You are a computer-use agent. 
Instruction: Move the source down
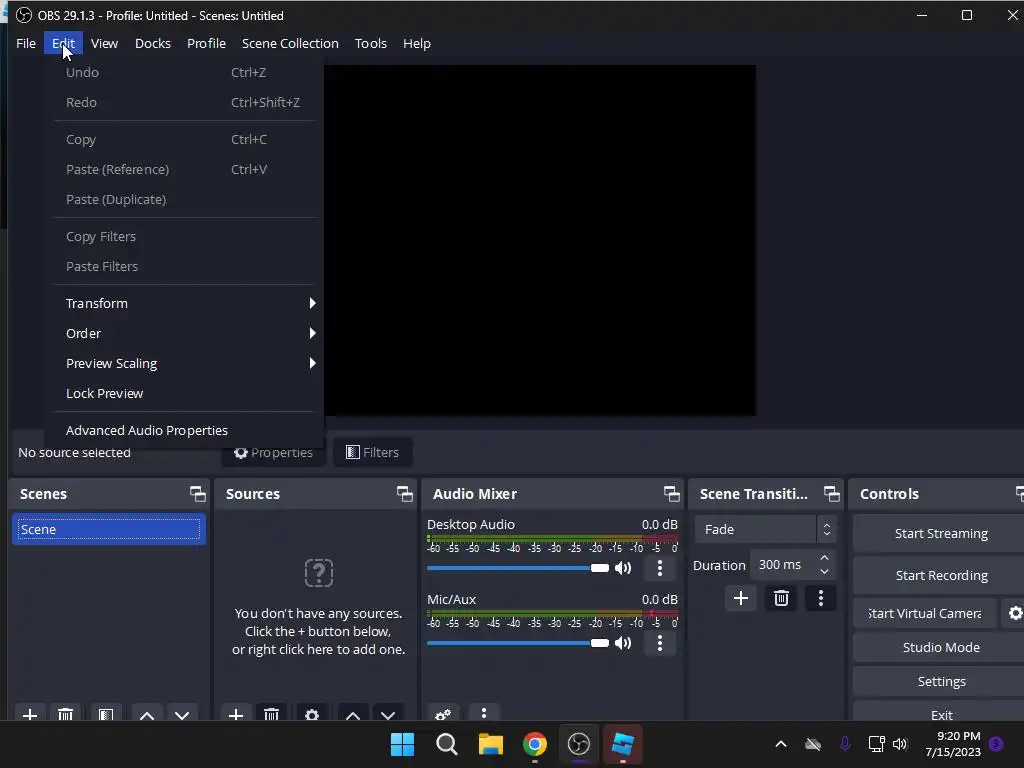click(388, 714)
